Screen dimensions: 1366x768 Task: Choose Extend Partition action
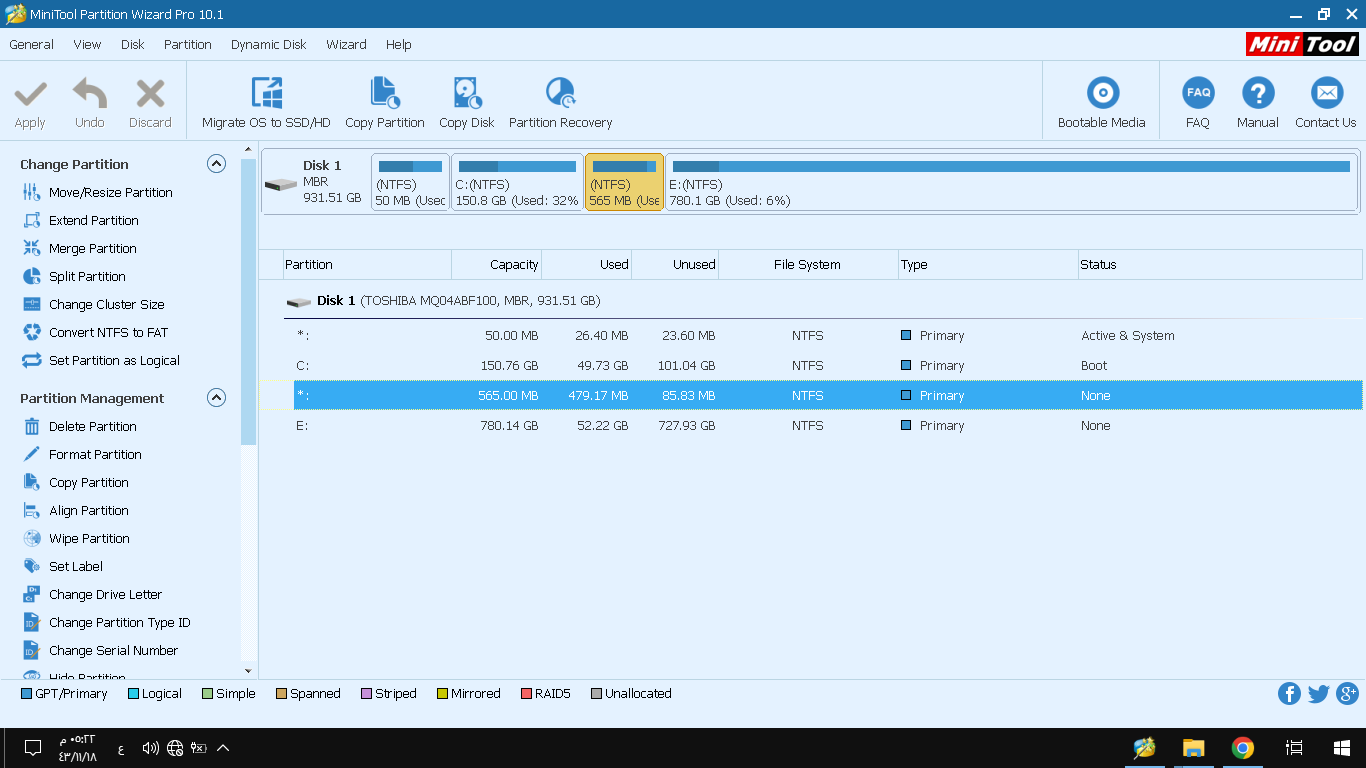[x=94, y=220]
